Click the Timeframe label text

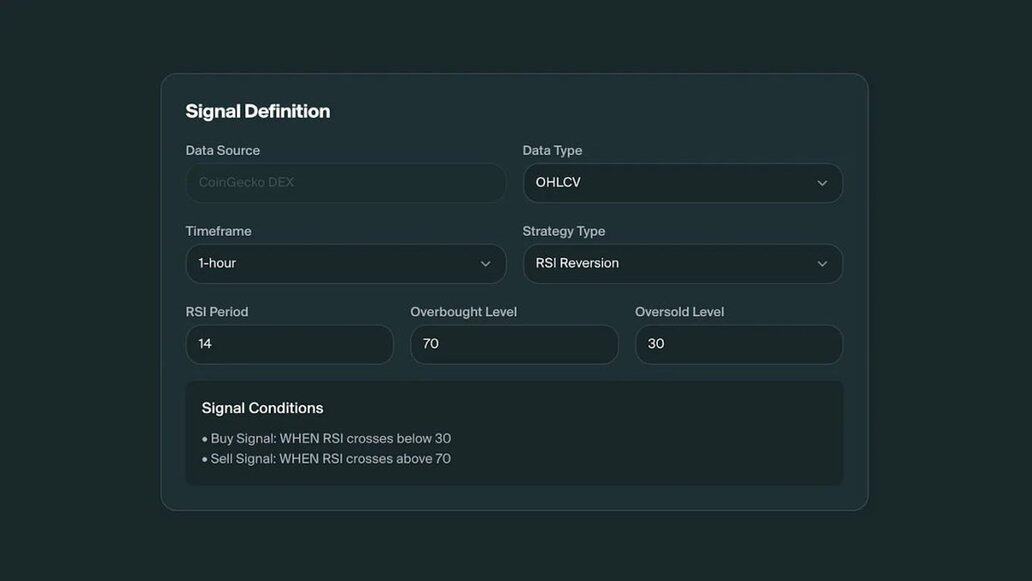tap(218, 231)
